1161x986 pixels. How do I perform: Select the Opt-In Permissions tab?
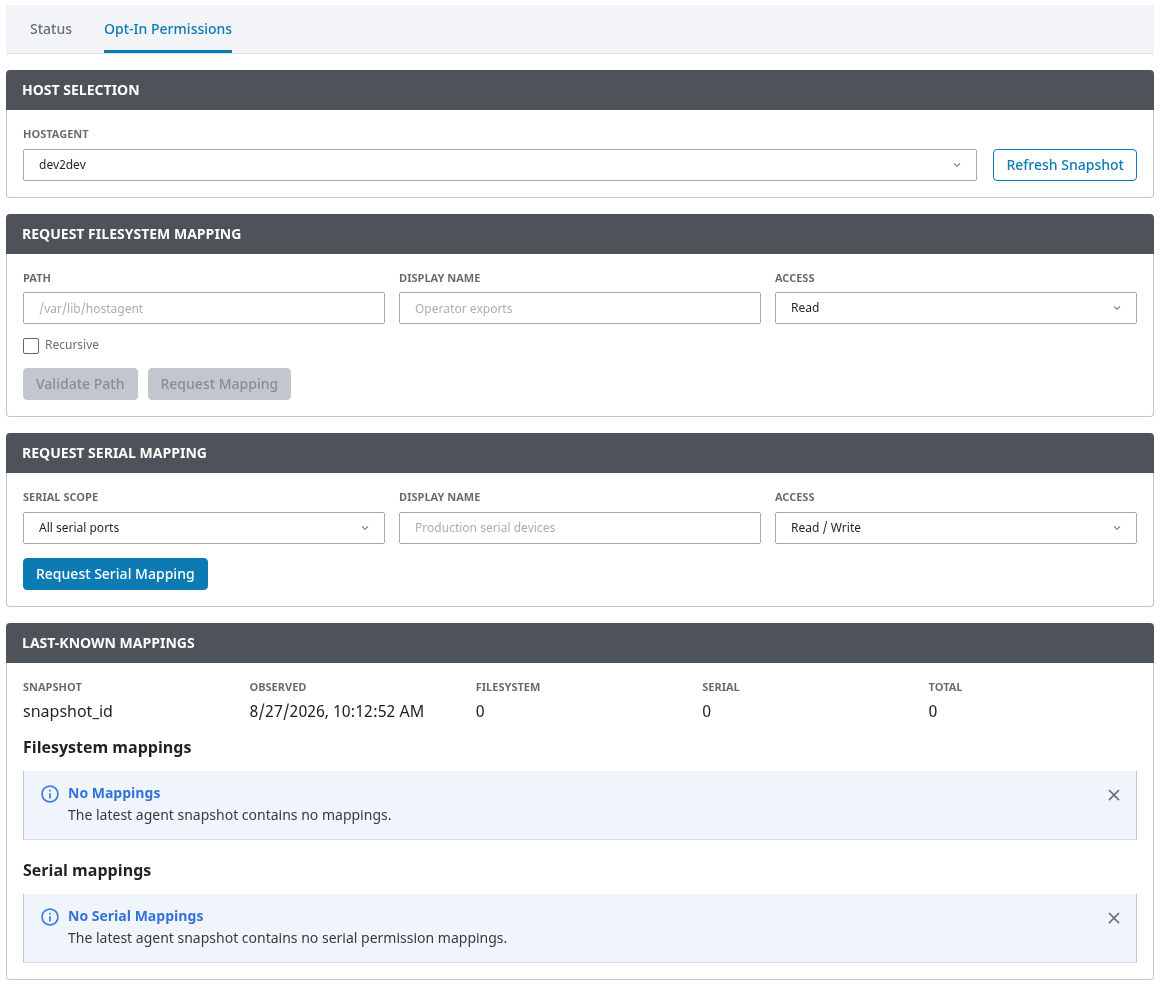click(168, 29)
